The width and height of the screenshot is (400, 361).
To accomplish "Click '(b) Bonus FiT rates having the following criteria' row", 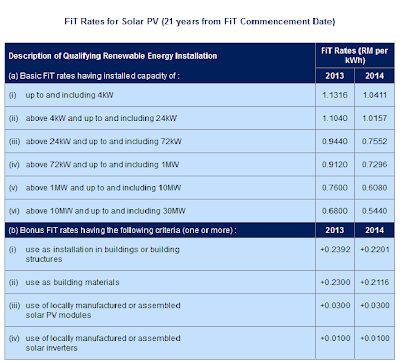I will click(x=122, y=230).
